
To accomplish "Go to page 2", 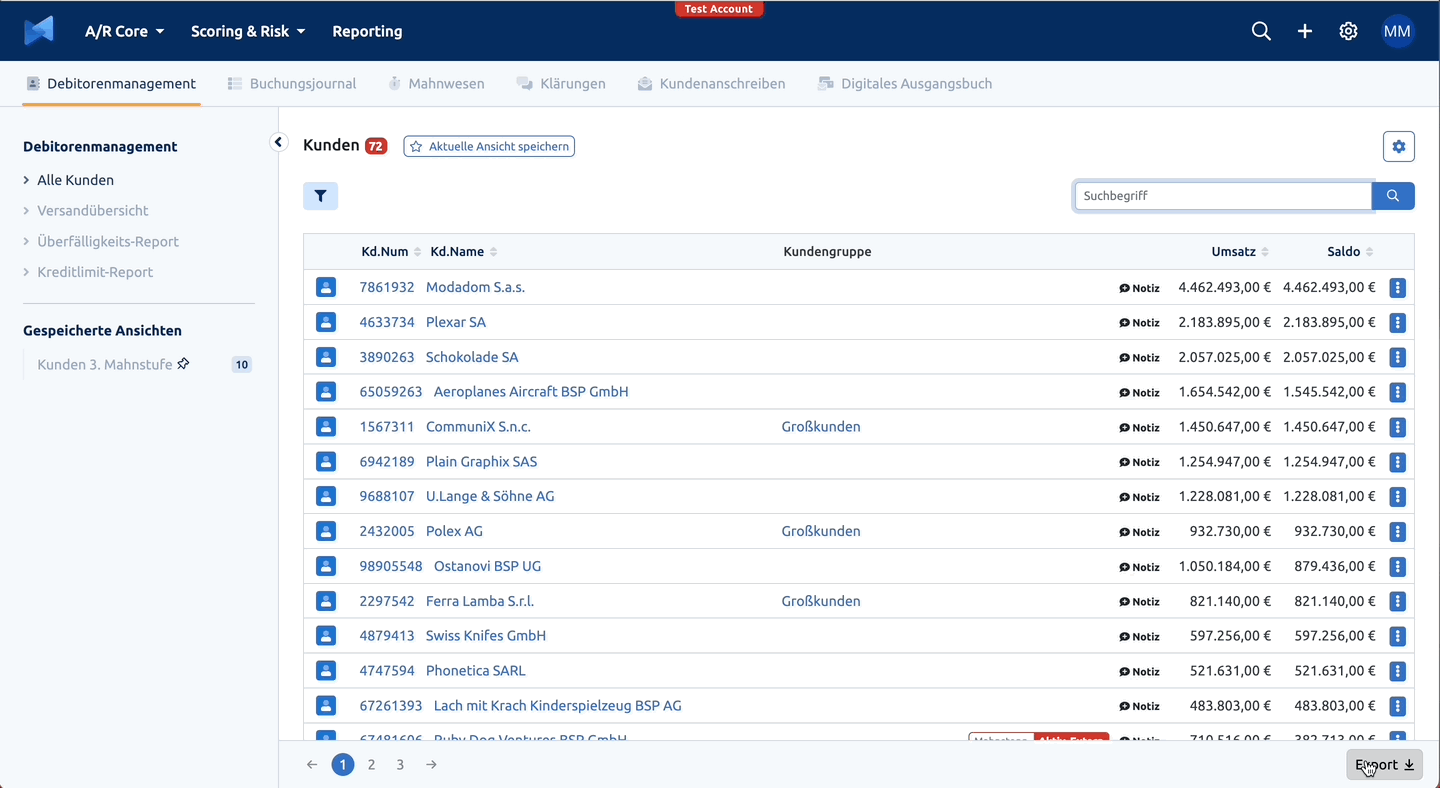I will [371, 765].
